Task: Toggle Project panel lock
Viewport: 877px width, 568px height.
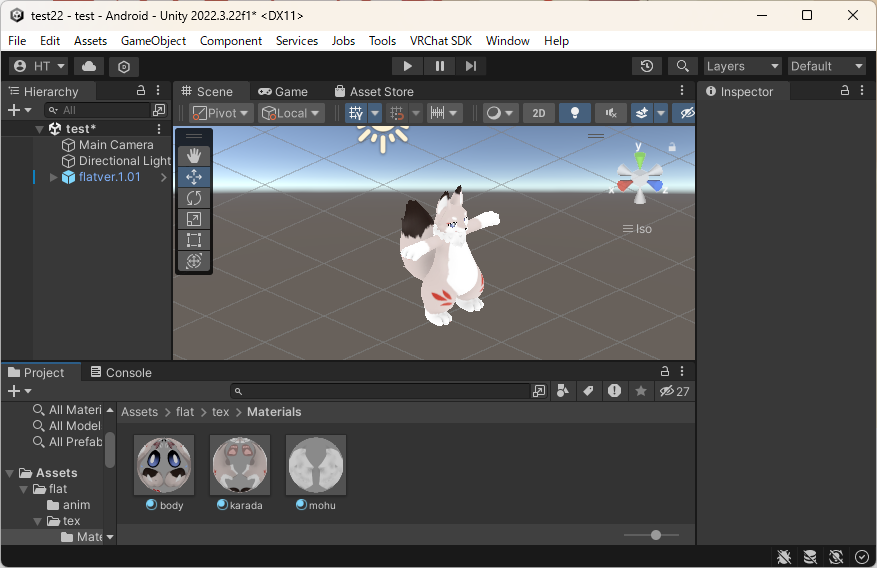Action: [664, 371]
